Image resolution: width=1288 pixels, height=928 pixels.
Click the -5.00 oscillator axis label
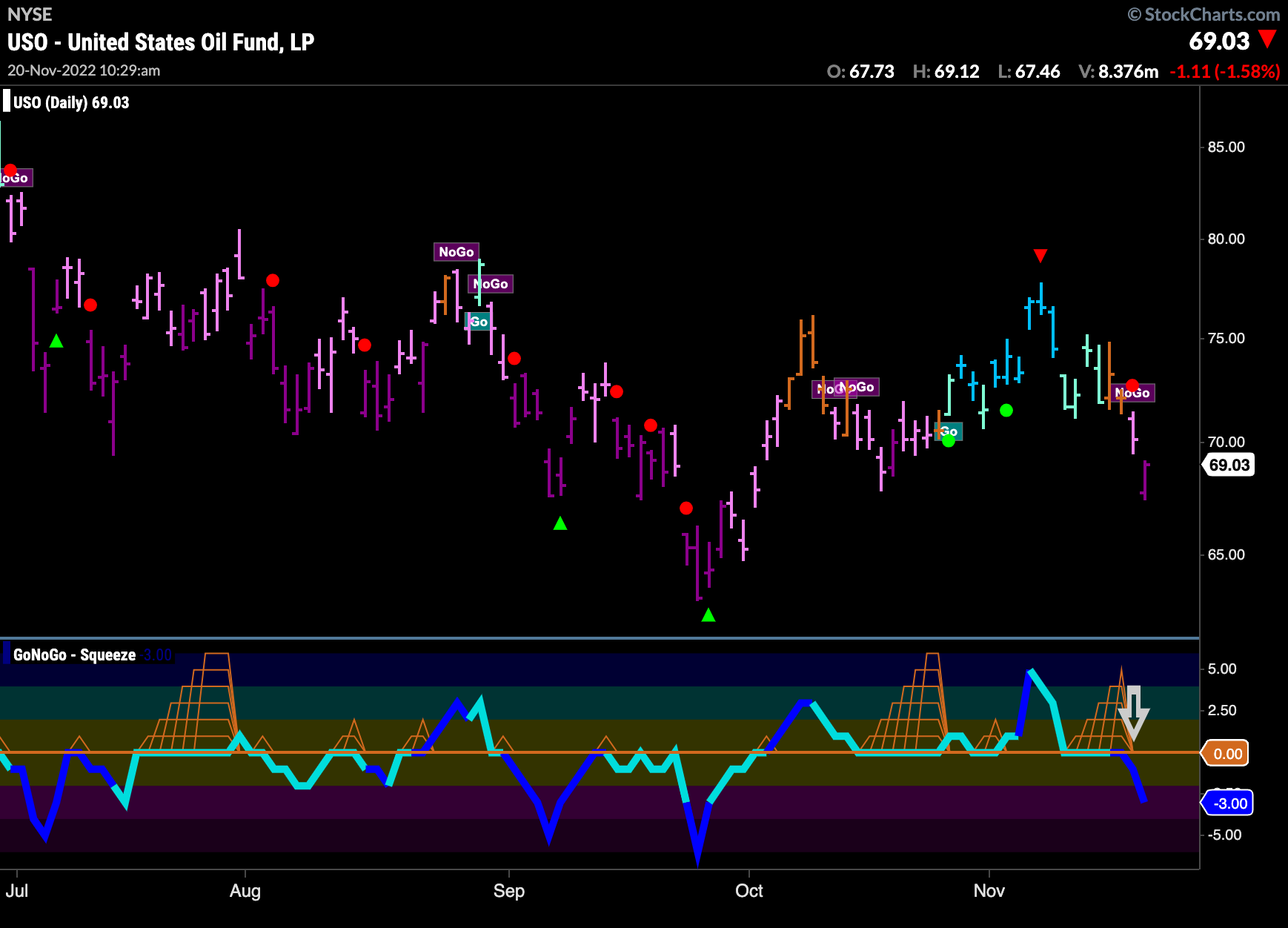click(x=1224, y=835)
